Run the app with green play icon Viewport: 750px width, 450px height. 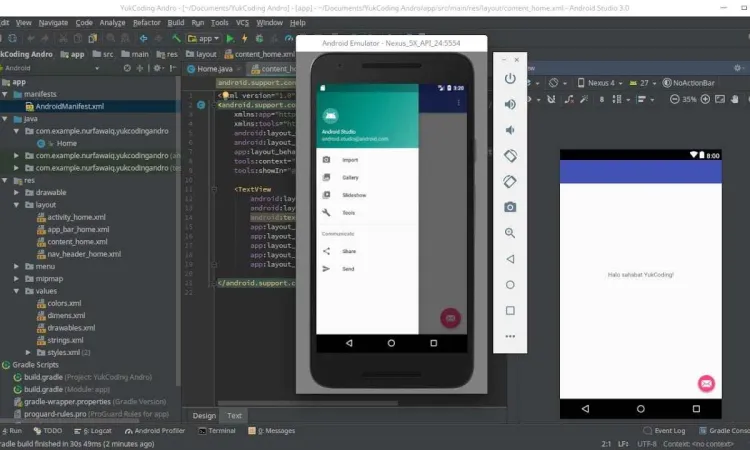tap(230, 38)
